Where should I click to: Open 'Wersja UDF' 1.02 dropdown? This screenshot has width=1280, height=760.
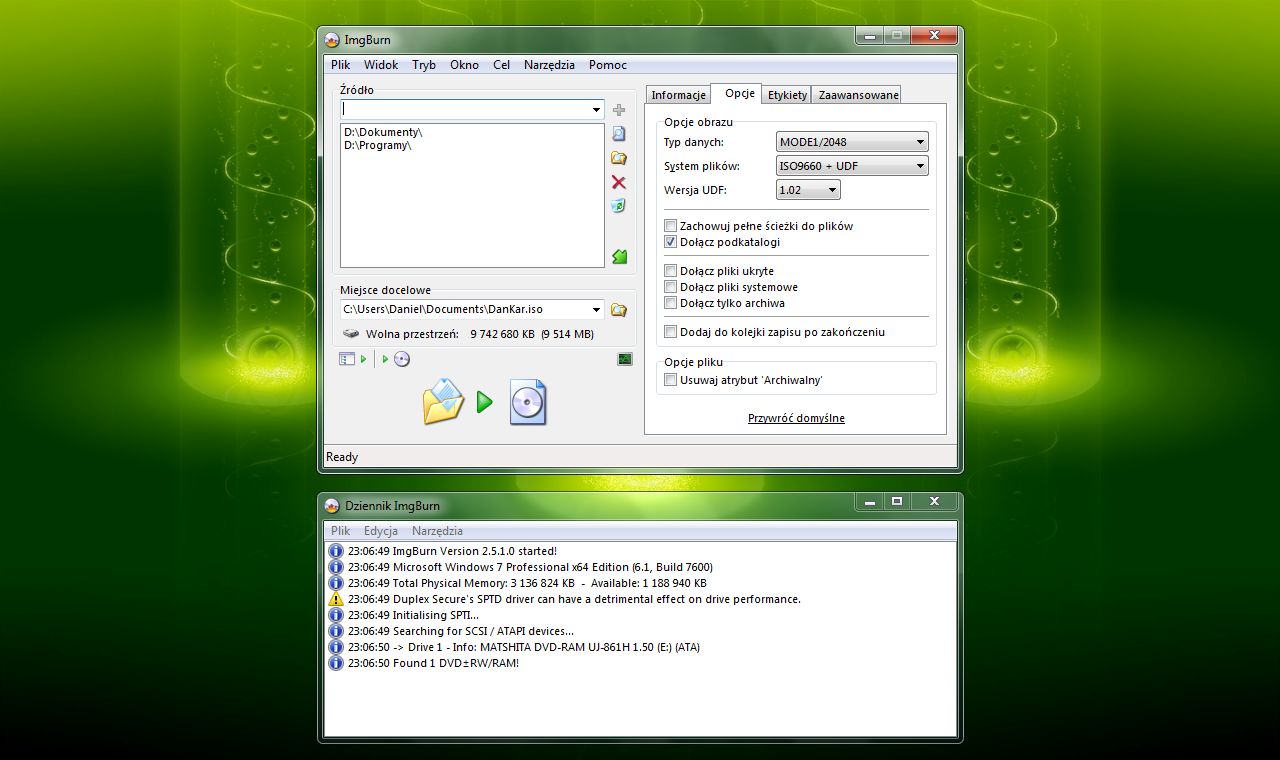(808, 190)
